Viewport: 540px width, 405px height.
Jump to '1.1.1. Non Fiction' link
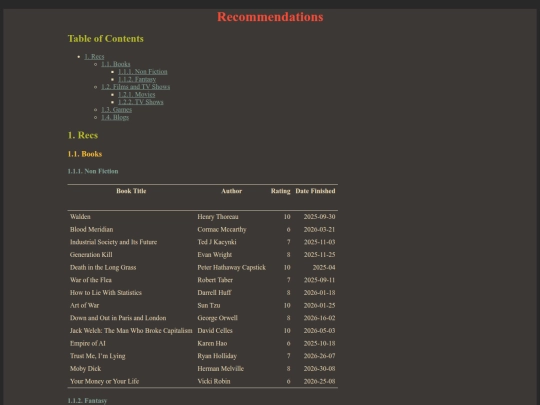coord(143,72)
